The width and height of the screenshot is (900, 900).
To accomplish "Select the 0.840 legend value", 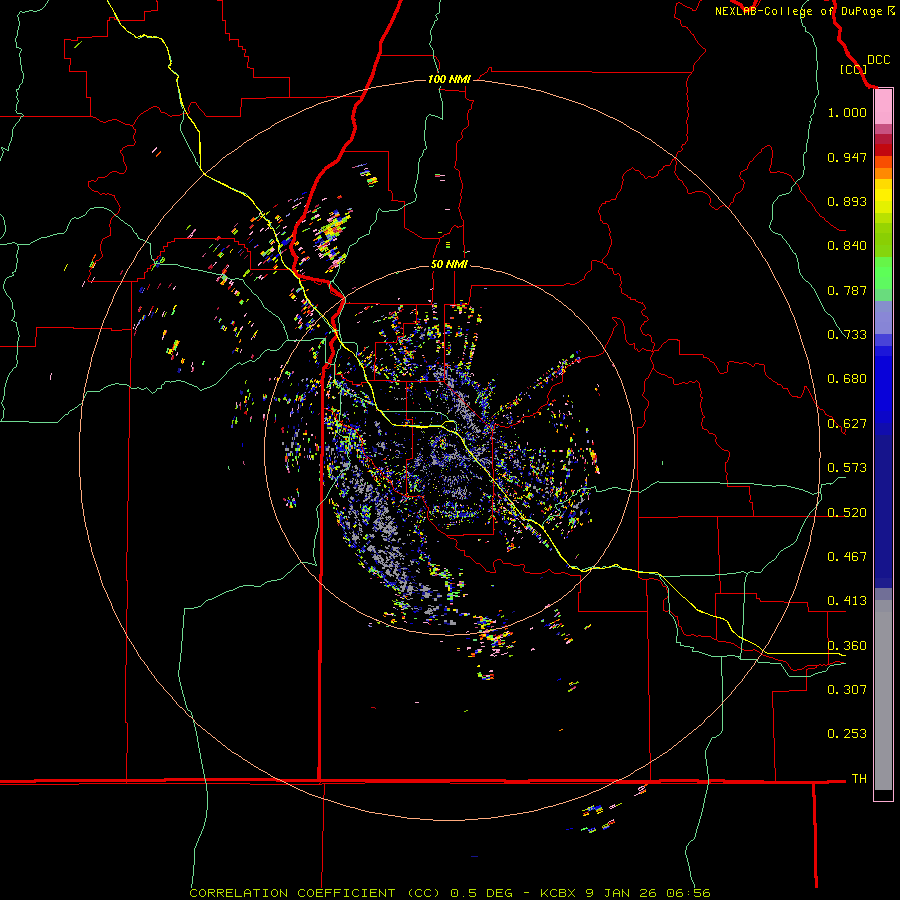I will pos(847,246).
